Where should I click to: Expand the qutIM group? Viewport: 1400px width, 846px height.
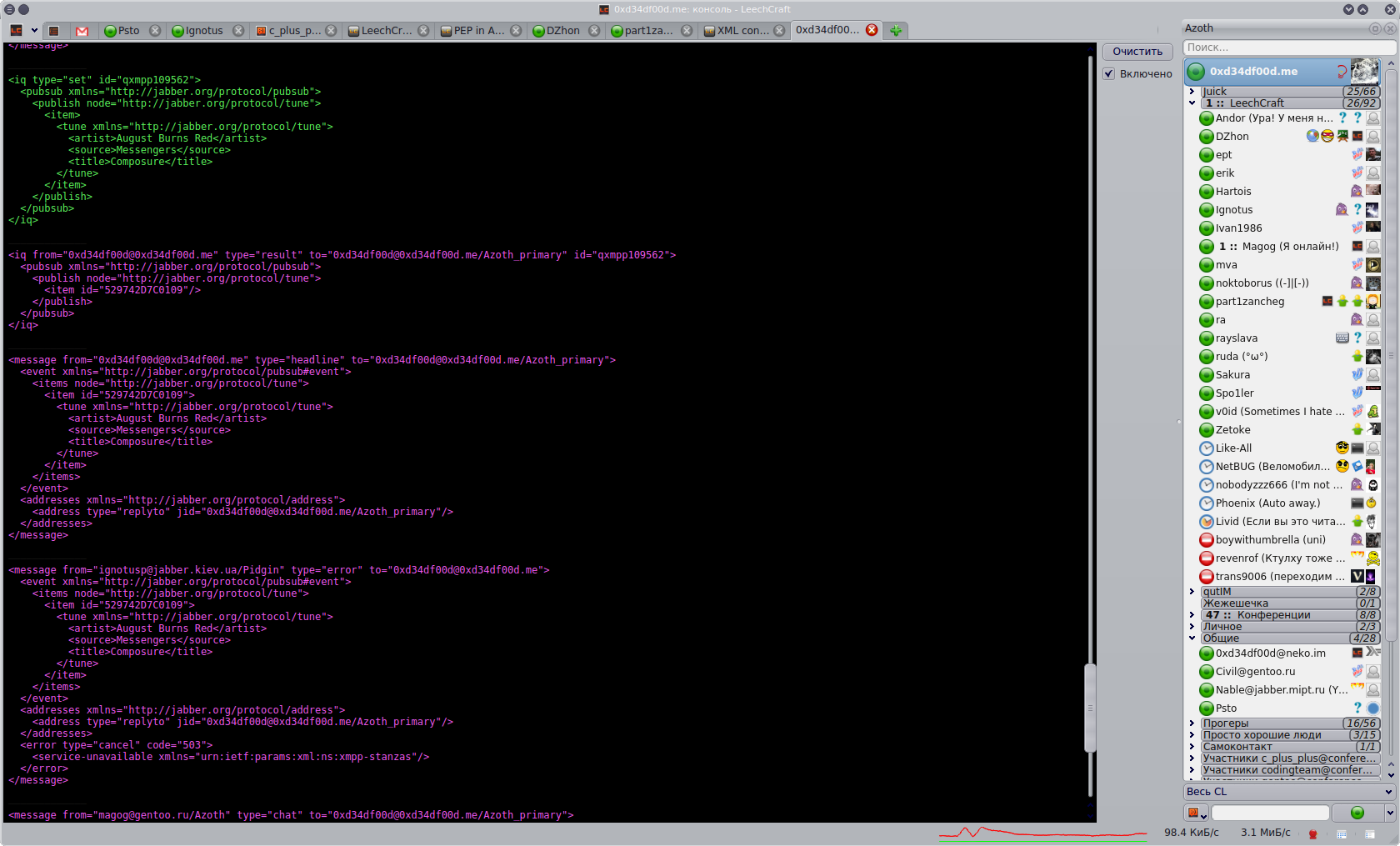1192,592
